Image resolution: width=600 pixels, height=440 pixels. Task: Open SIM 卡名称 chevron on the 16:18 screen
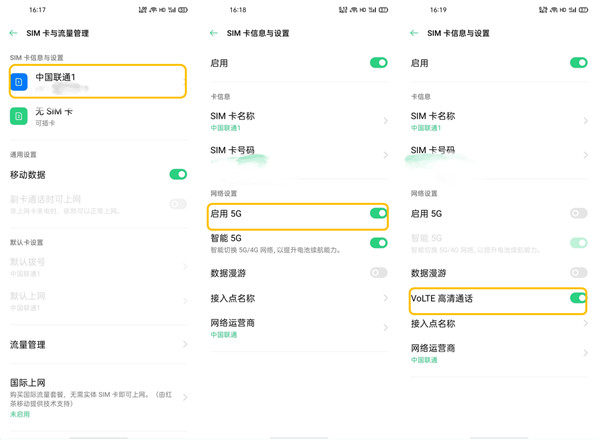click(386, 121)
